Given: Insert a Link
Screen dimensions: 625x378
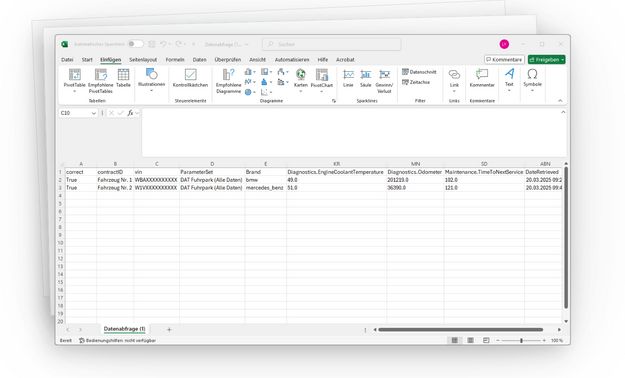Looking at the screenshot, I should (x=454, y=81).
